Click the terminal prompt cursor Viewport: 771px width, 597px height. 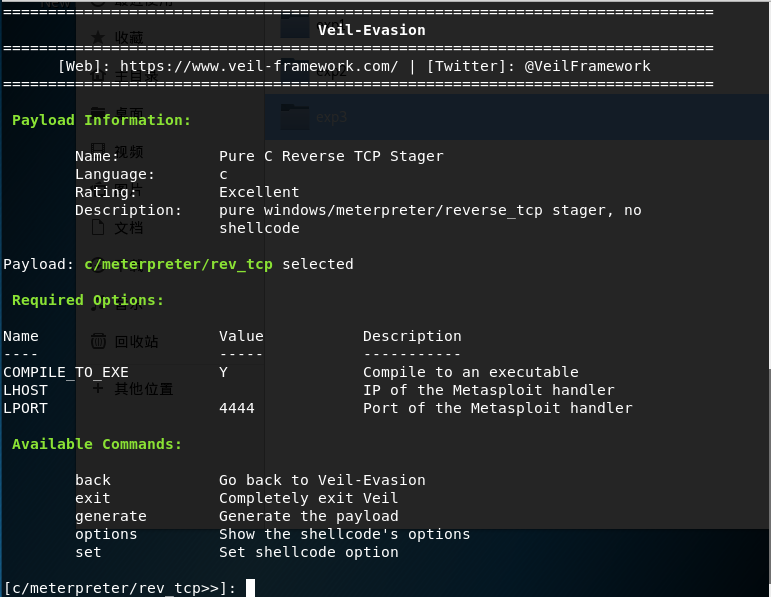[x=250, y=588]
